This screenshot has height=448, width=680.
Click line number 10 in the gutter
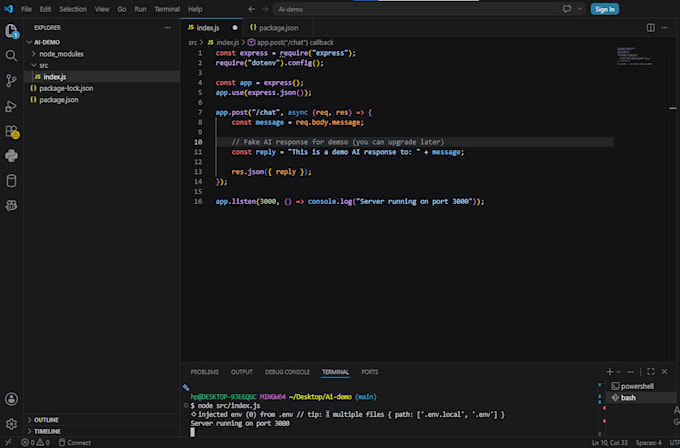(198, 142)
